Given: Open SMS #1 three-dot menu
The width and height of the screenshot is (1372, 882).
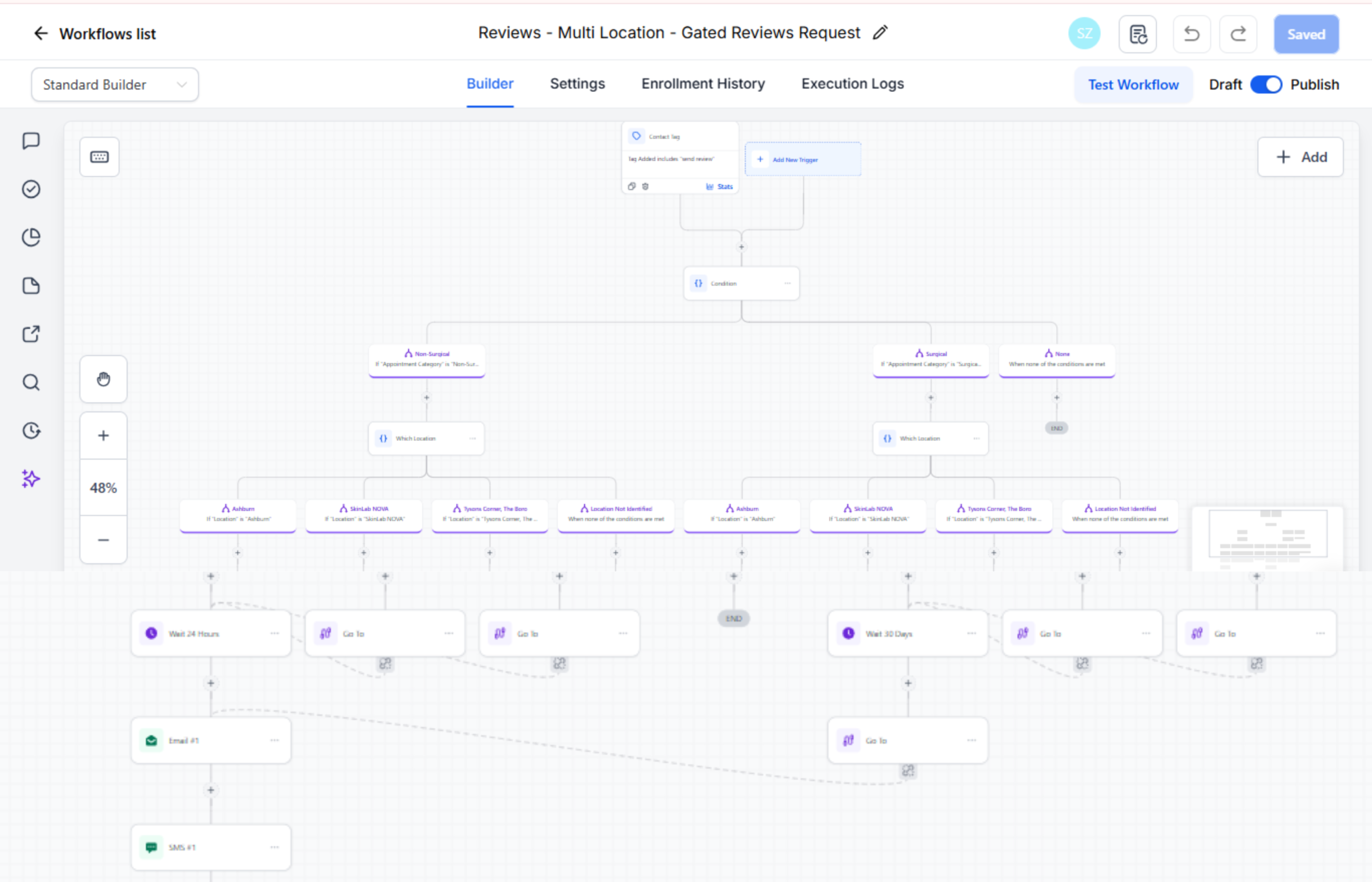Looking at the screenshot, I should pyautogui.click(x=274, y=848).
